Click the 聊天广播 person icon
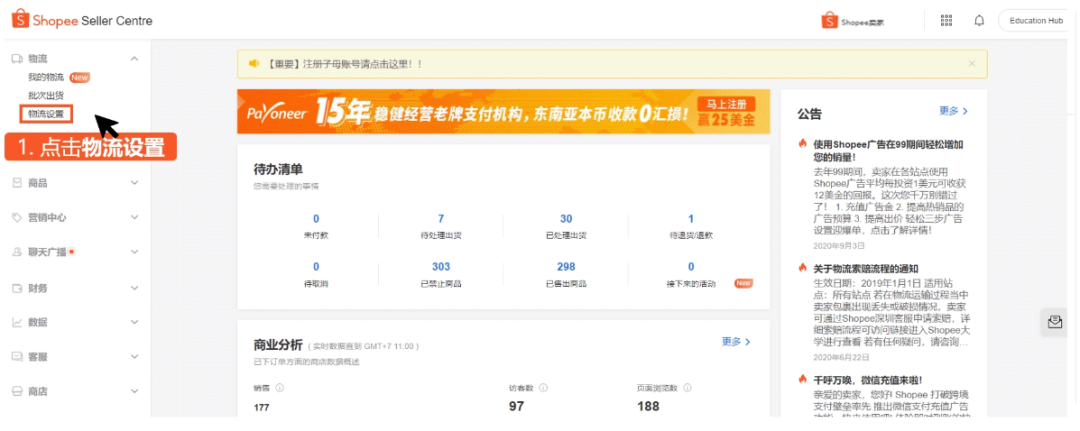This screenshot has height=431, width=1080. (x=17, y=253)
